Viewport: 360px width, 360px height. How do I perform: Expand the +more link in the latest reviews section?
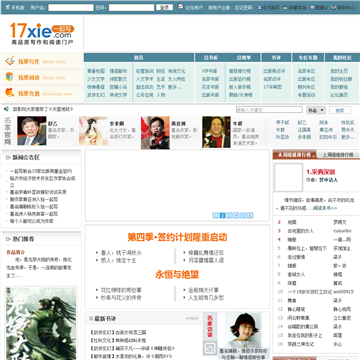[192, 318]
